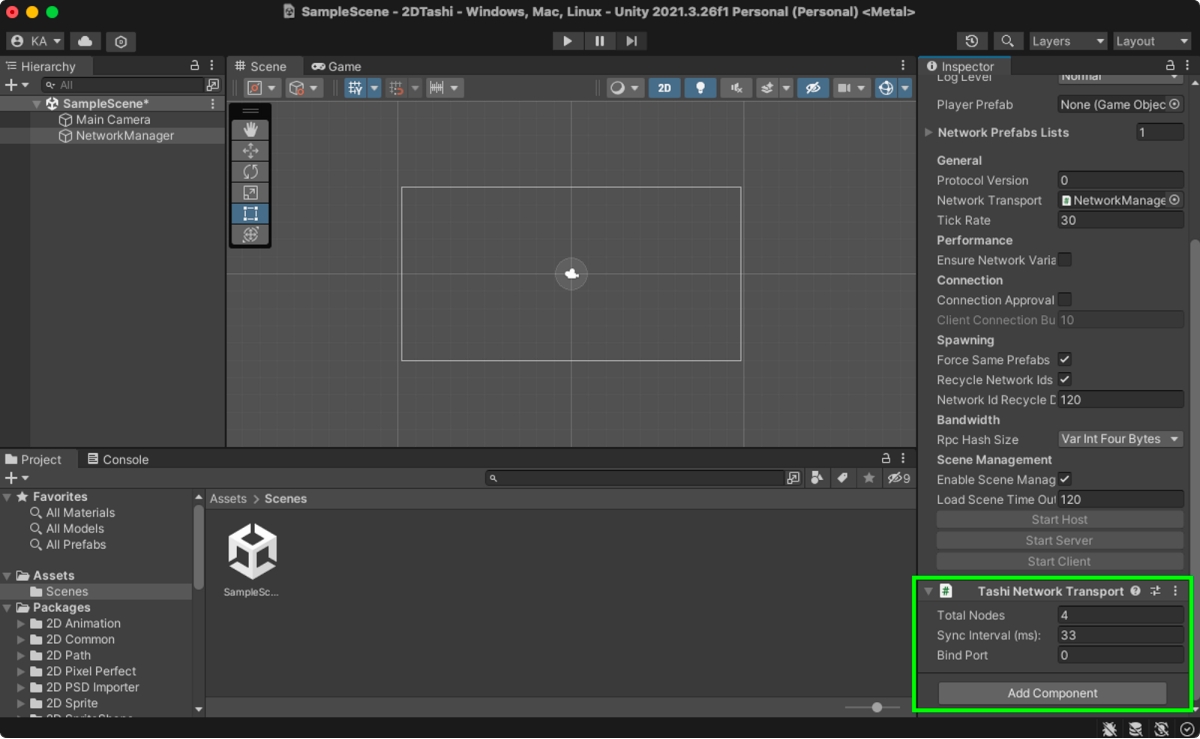Open the Layout dropdown
The height and width of the screenshot is (739, 1200).
point(1151,41)
